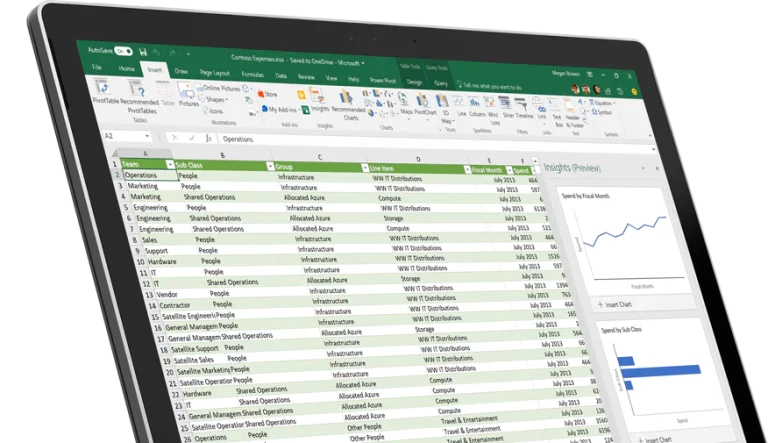Screen dimensions: 768x443
Task: Insert Chart for Spend by Fiscal Month
Action: click(615, 304)
